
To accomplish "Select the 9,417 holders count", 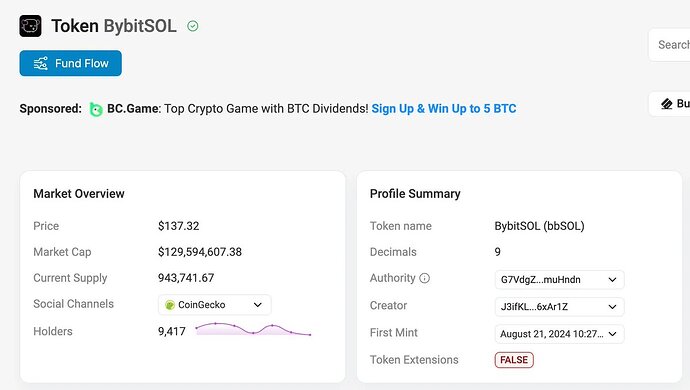I will (172, 331).
